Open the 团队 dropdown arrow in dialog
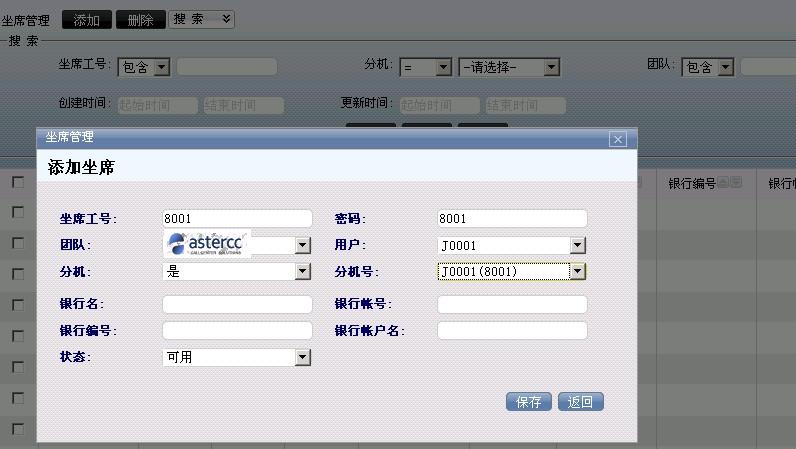The height and width of the screenshot is (449, 796). (x=302, y=245)
